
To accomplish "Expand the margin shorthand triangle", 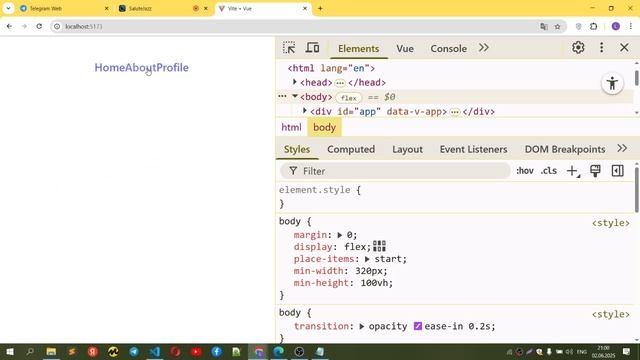I will coord(340,235).
